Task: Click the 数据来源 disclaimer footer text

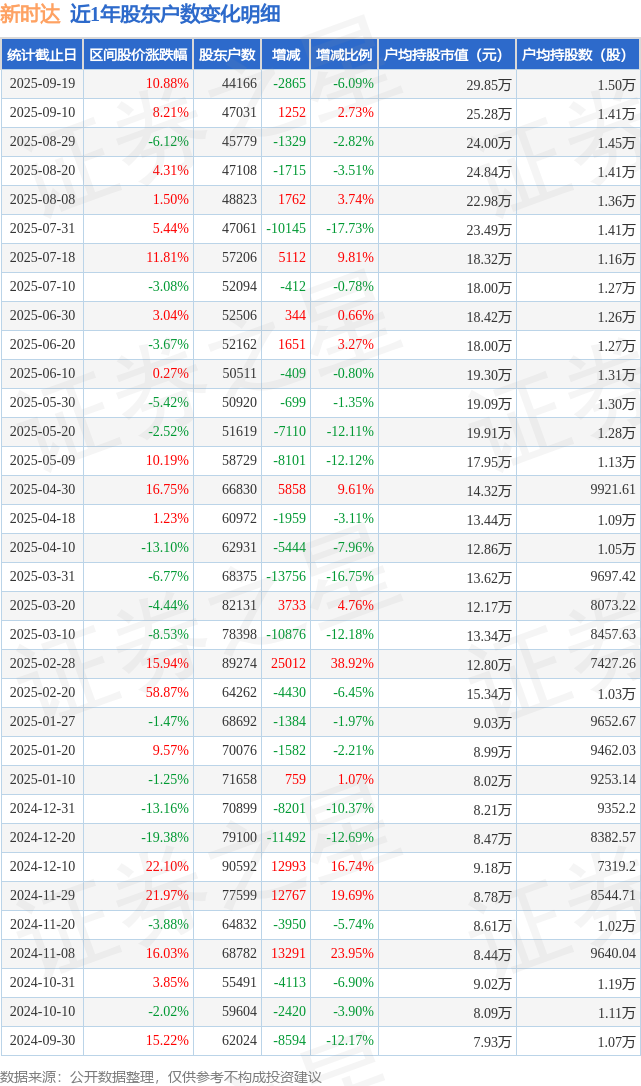Action: click(161, 1077)
